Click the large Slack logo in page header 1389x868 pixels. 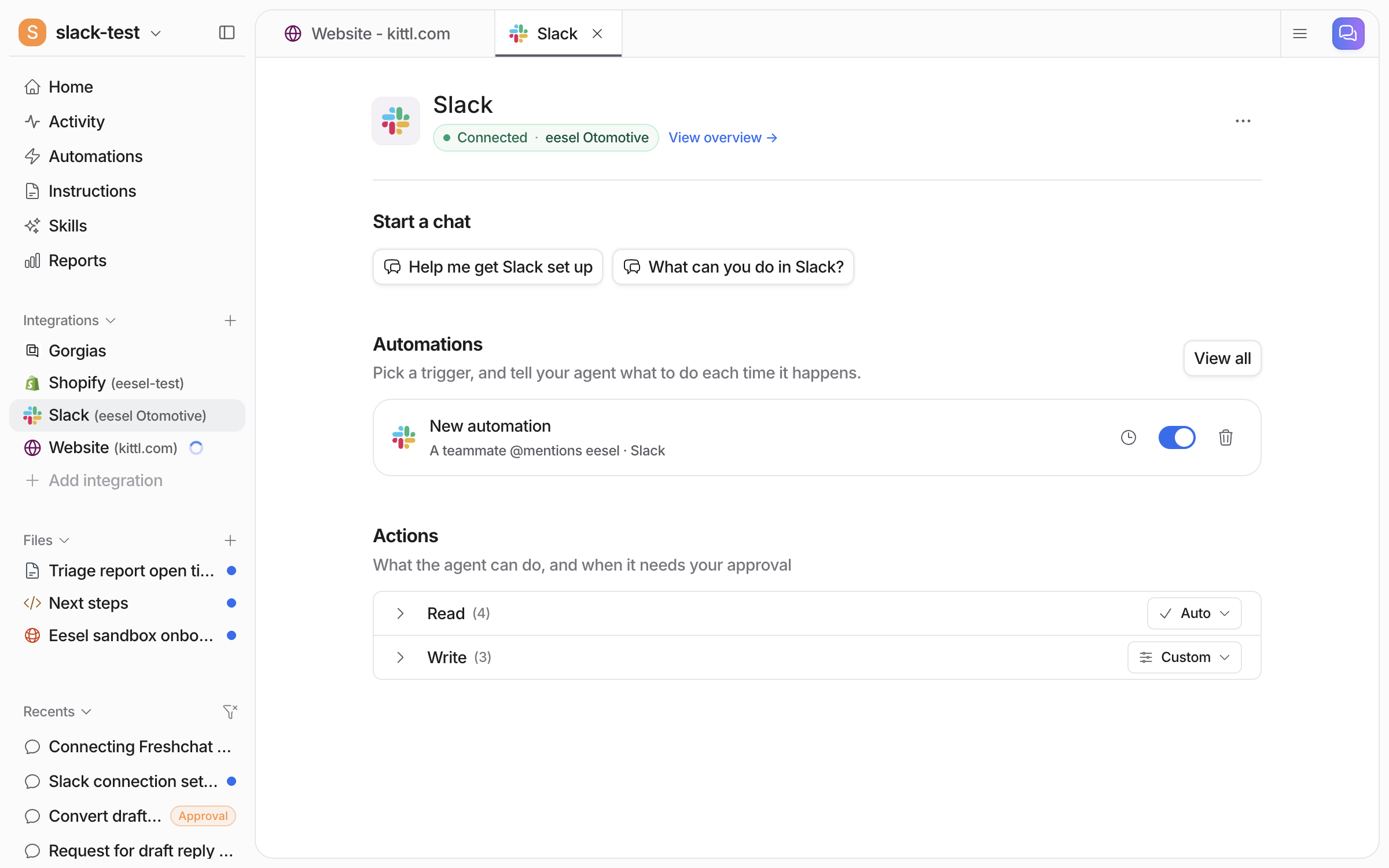point(396,121)
